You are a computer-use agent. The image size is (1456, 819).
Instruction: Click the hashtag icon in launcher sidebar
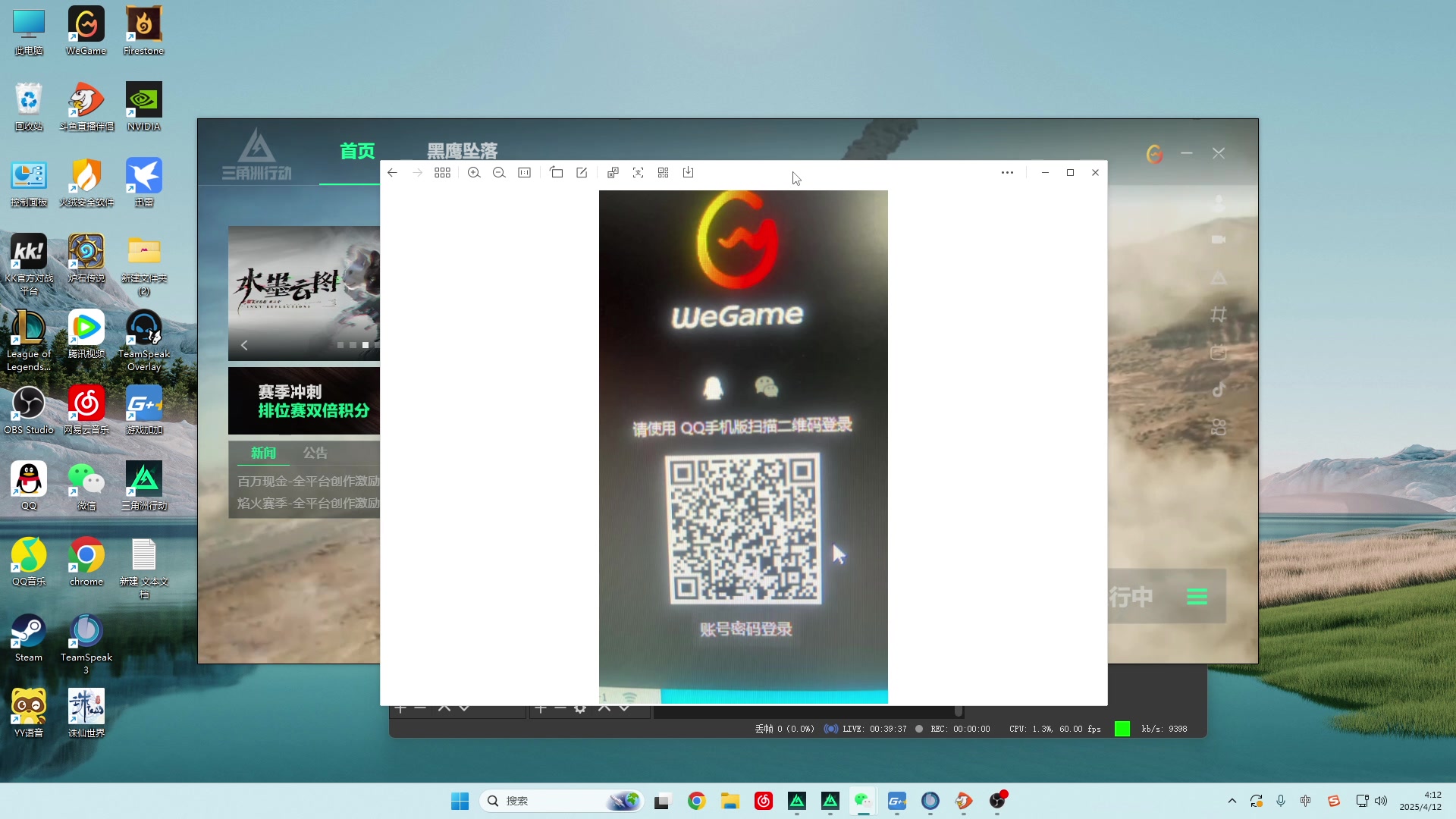(x=1219, y=314)
